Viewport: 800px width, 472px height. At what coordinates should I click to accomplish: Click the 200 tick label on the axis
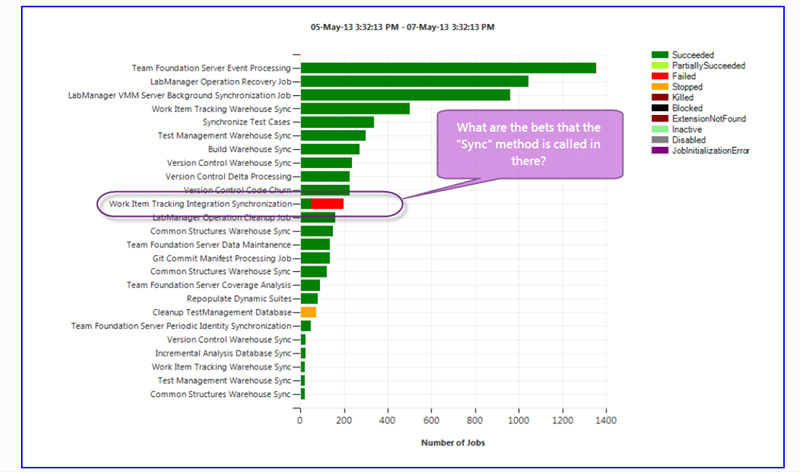point(344,420)
